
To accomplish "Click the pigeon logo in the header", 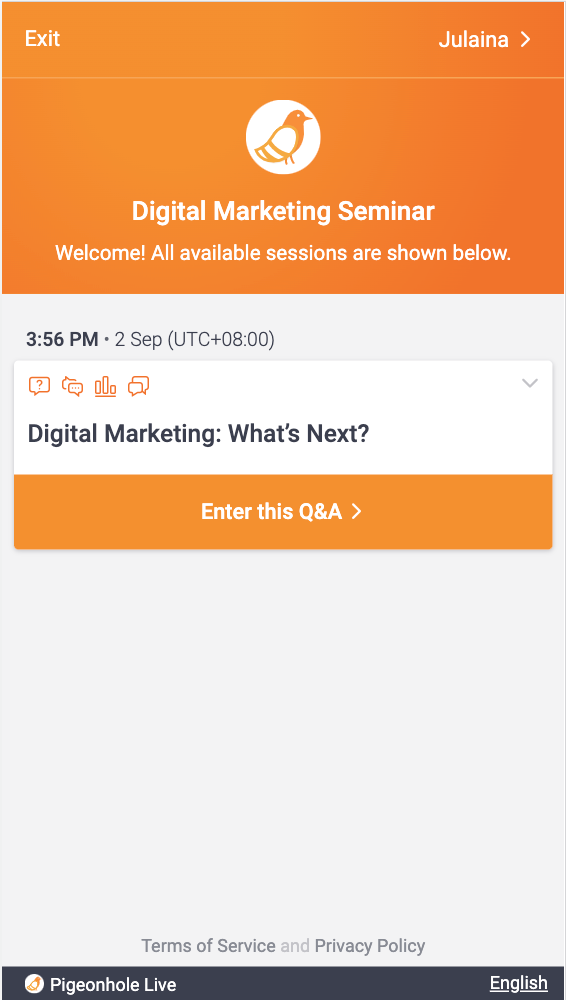I will [x=283, y=137].
